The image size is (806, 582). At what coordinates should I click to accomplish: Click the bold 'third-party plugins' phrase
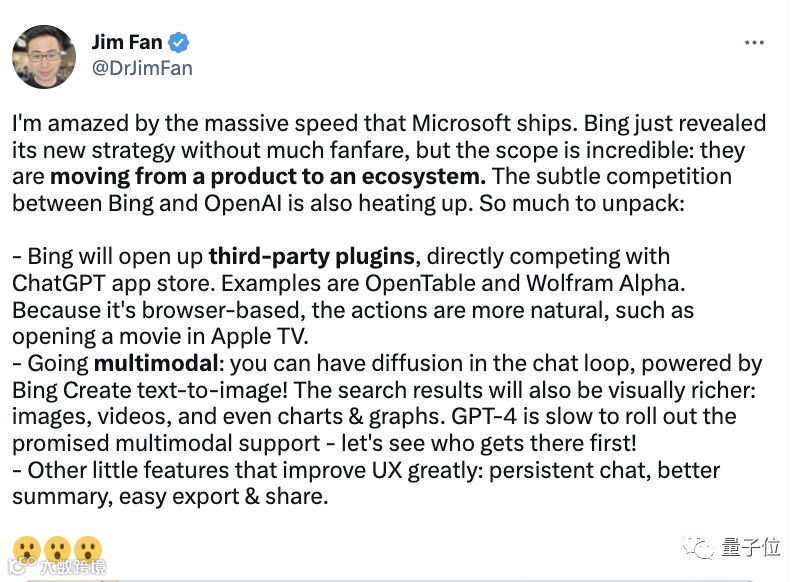[312, 256]
